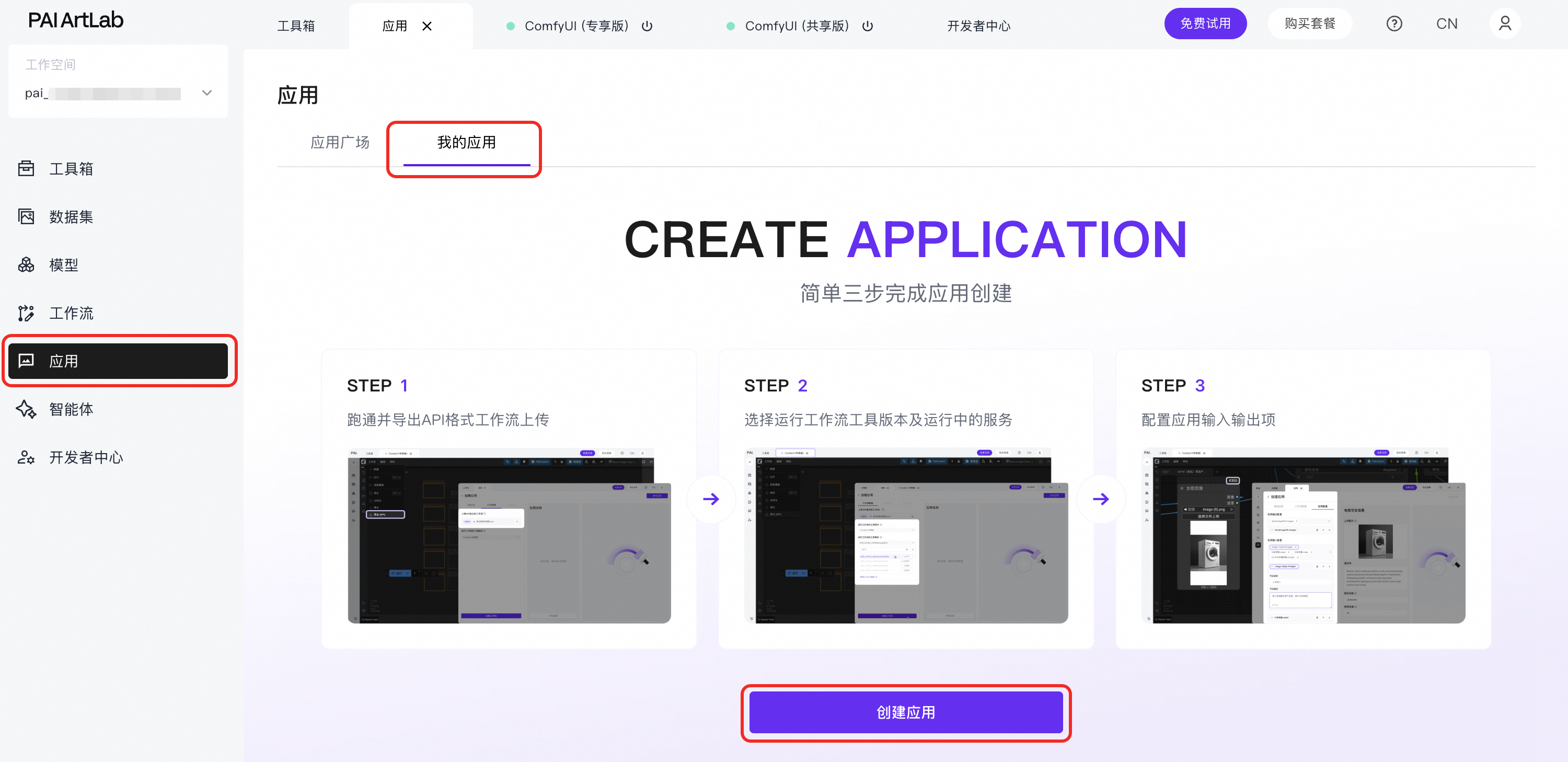Click the 购买套餐 button
The width and height of the screenshot is (1568, 762).
click(1309, 24)
